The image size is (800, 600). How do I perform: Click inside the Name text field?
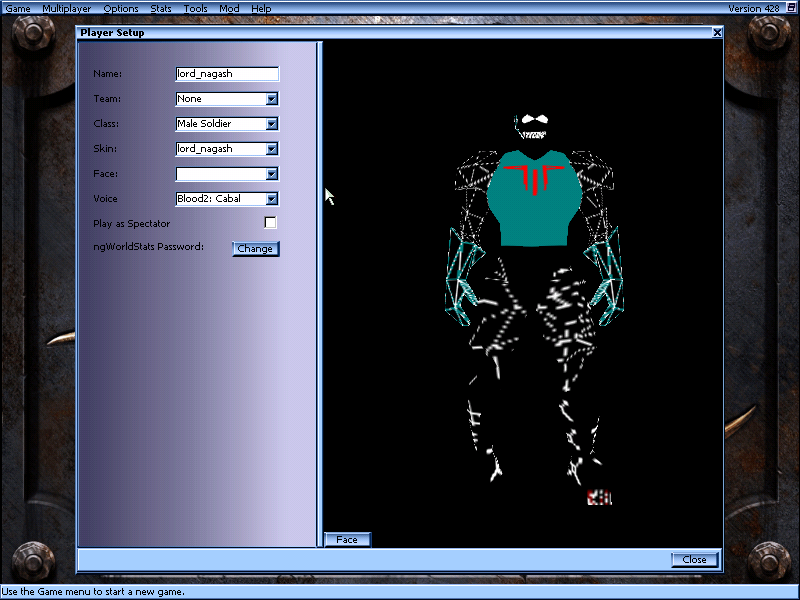coord(225,73)
